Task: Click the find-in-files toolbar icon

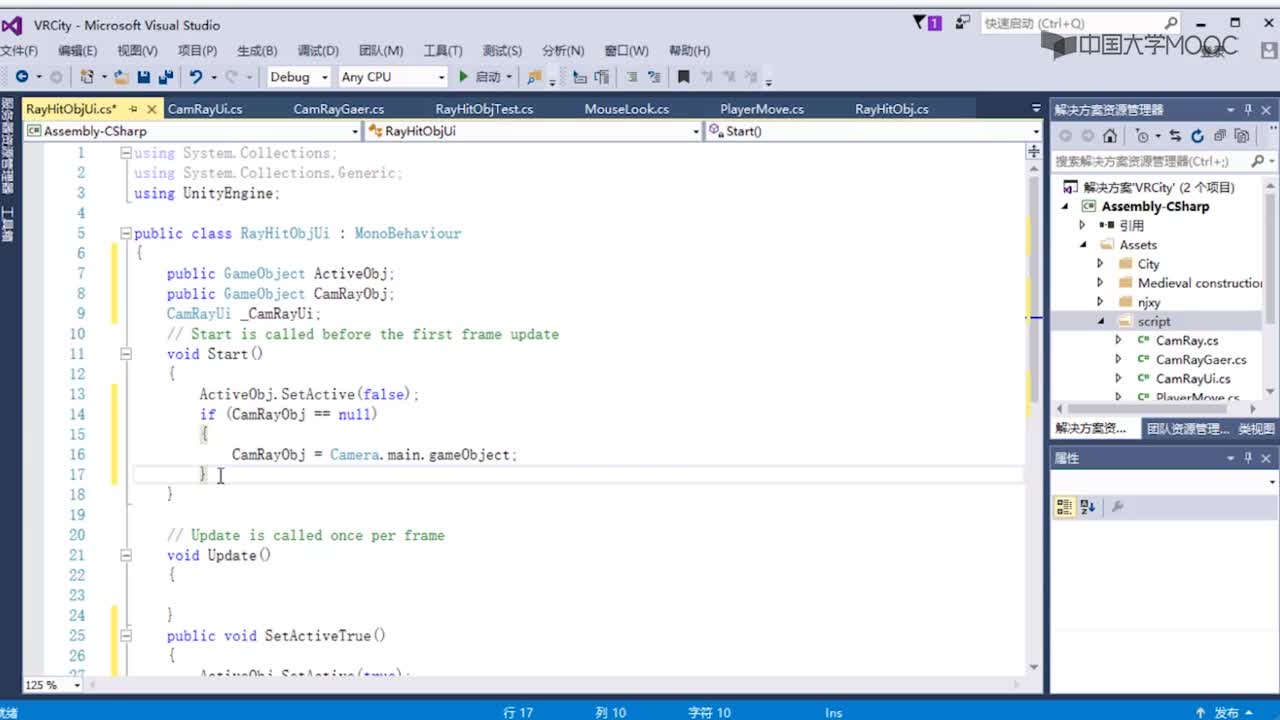Action: coord(534,77)
